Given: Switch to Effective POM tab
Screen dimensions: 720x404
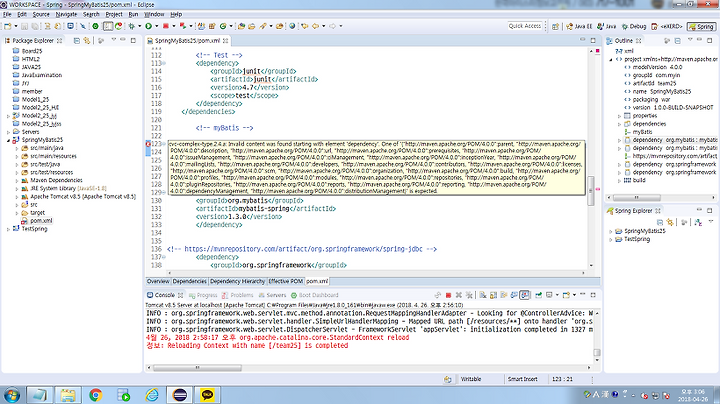Looking at the screenshot, I should point(286,281).
